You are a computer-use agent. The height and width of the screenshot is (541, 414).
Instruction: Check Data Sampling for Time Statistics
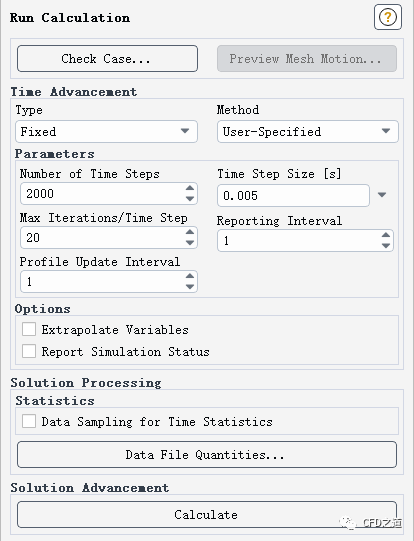point(29,421)
